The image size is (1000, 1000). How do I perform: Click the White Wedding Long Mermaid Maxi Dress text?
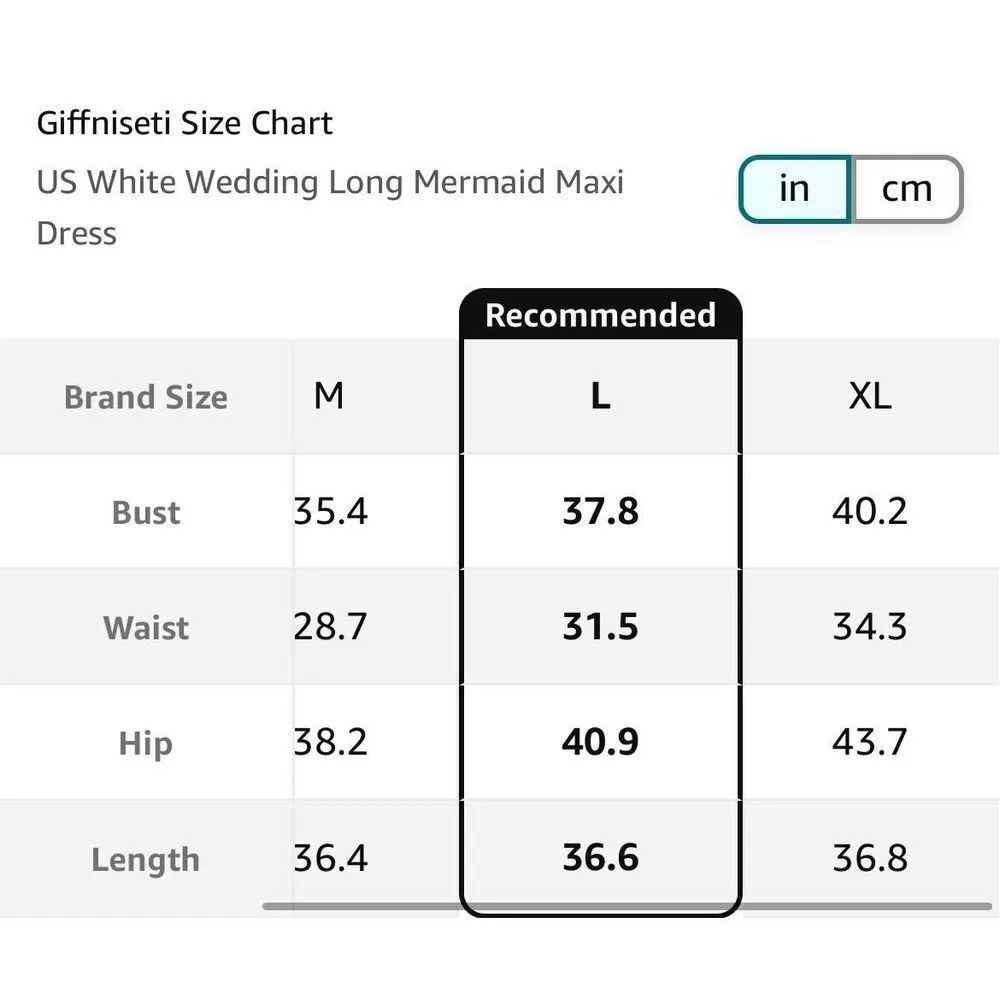[330, 183]
